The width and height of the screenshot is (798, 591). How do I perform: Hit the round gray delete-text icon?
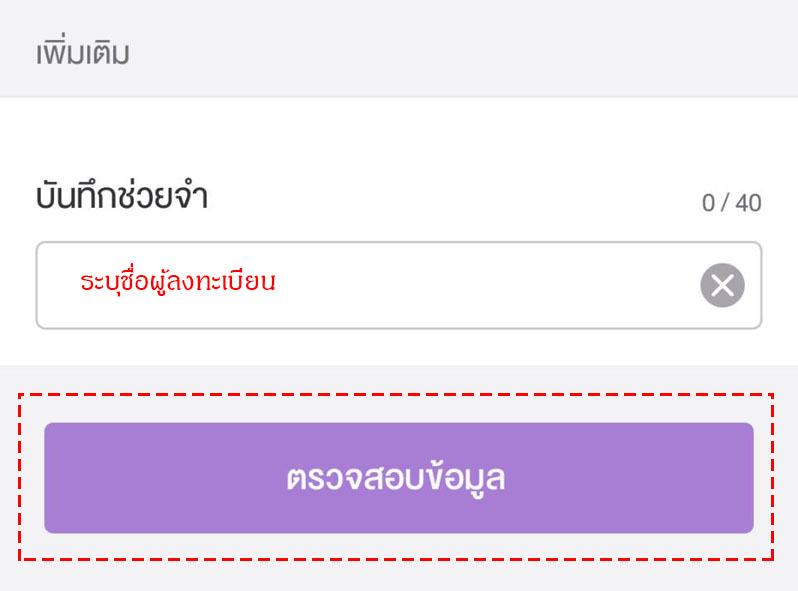[x=722, y=286]
